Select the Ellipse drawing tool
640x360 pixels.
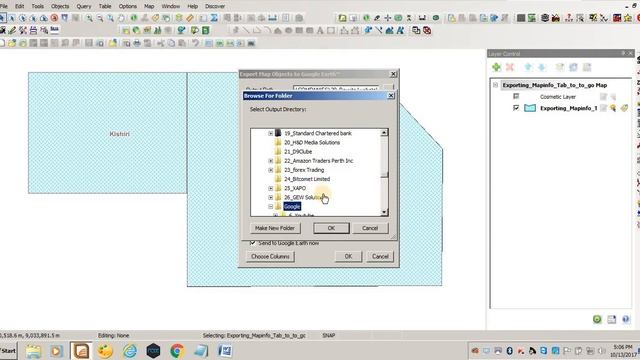[x=289, y=30]
